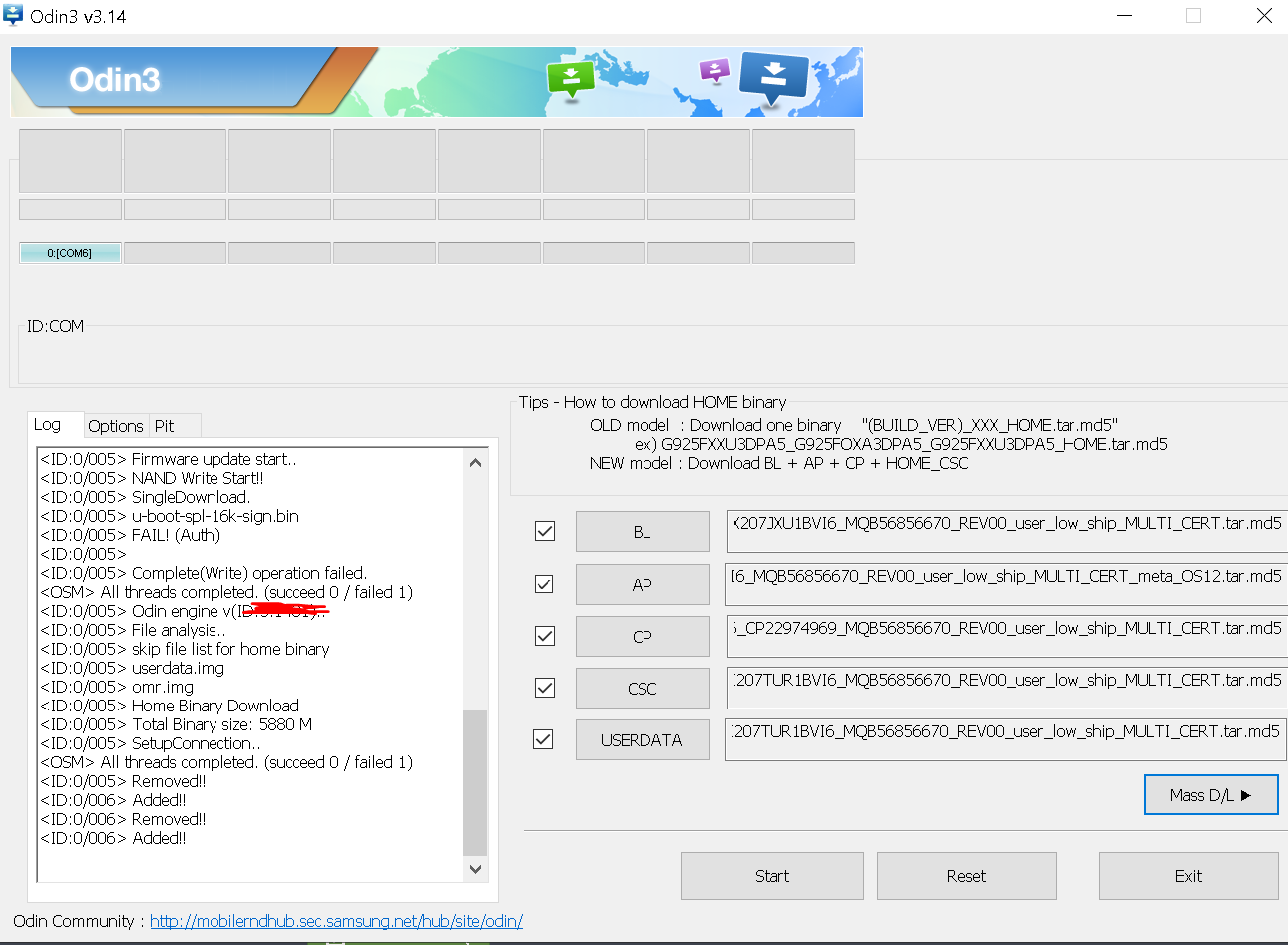Uncheck the CP checkbox

coord(545,635)
